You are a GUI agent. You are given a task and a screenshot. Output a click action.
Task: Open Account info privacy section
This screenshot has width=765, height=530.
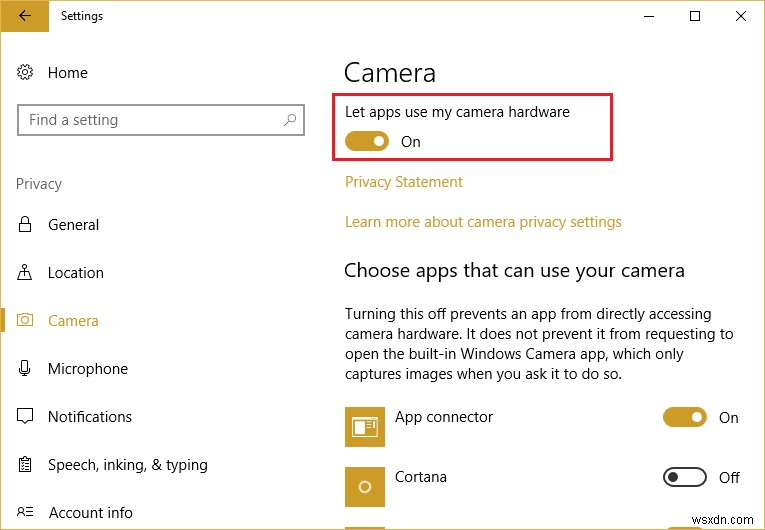coord(90,513)
